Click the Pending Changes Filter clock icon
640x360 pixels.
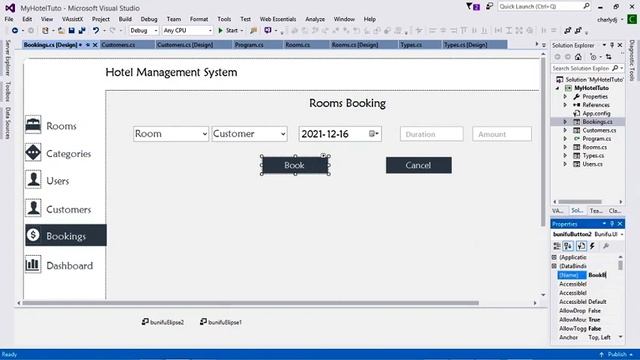pos(593,57)
